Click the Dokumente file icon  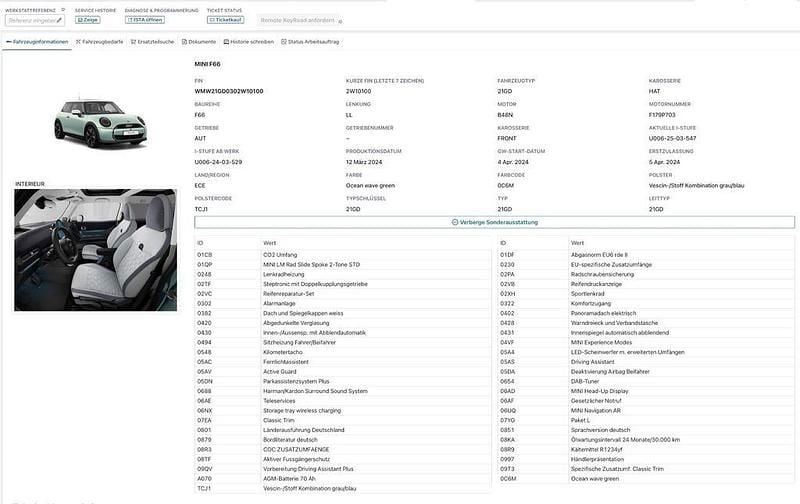[x=184, y=42]
